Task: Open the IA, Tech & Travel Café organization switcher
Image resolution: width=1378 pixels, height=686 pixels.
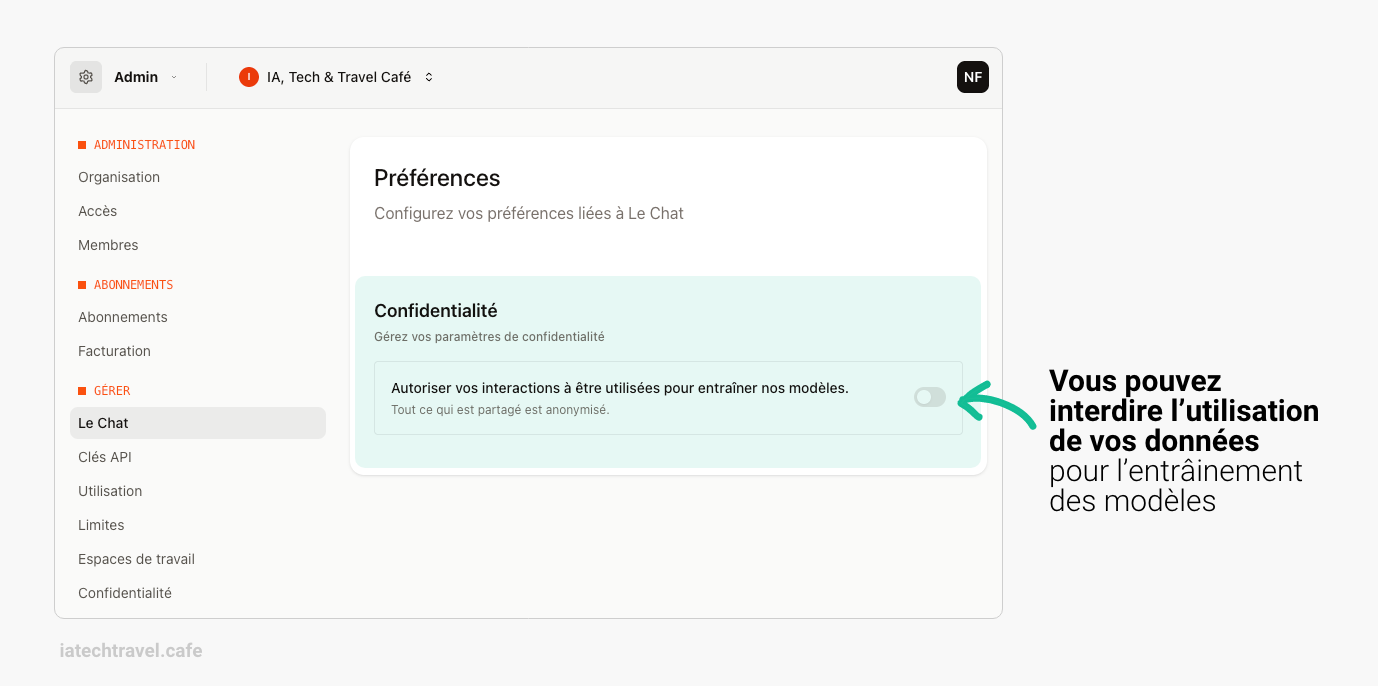Action: point(429,77)
